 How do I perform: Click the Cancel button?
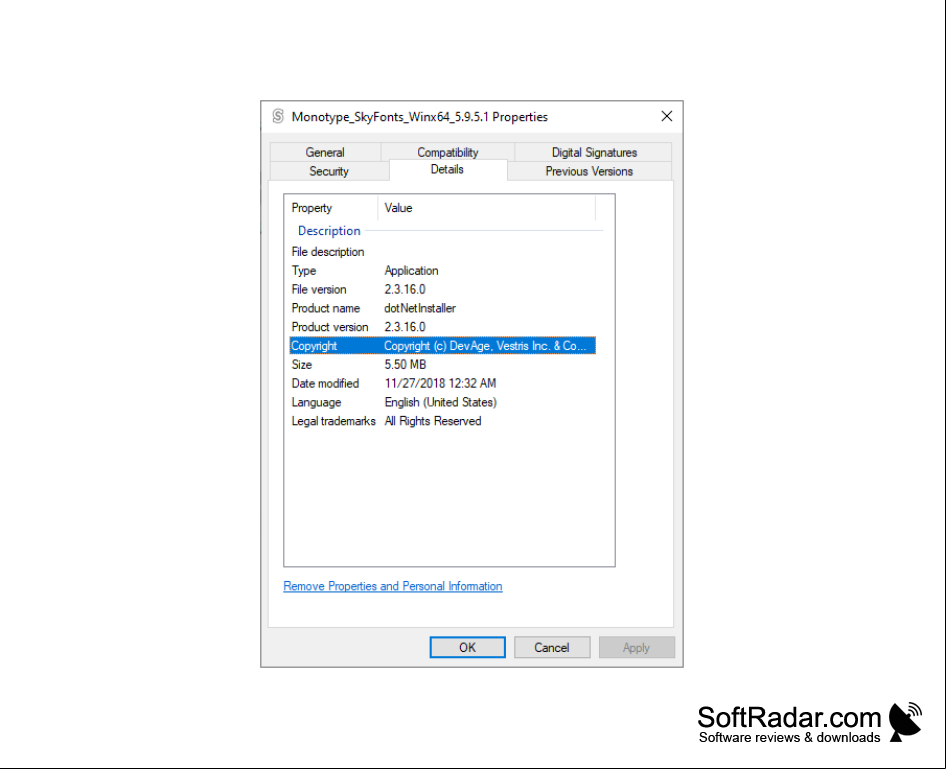click(552, 647)
